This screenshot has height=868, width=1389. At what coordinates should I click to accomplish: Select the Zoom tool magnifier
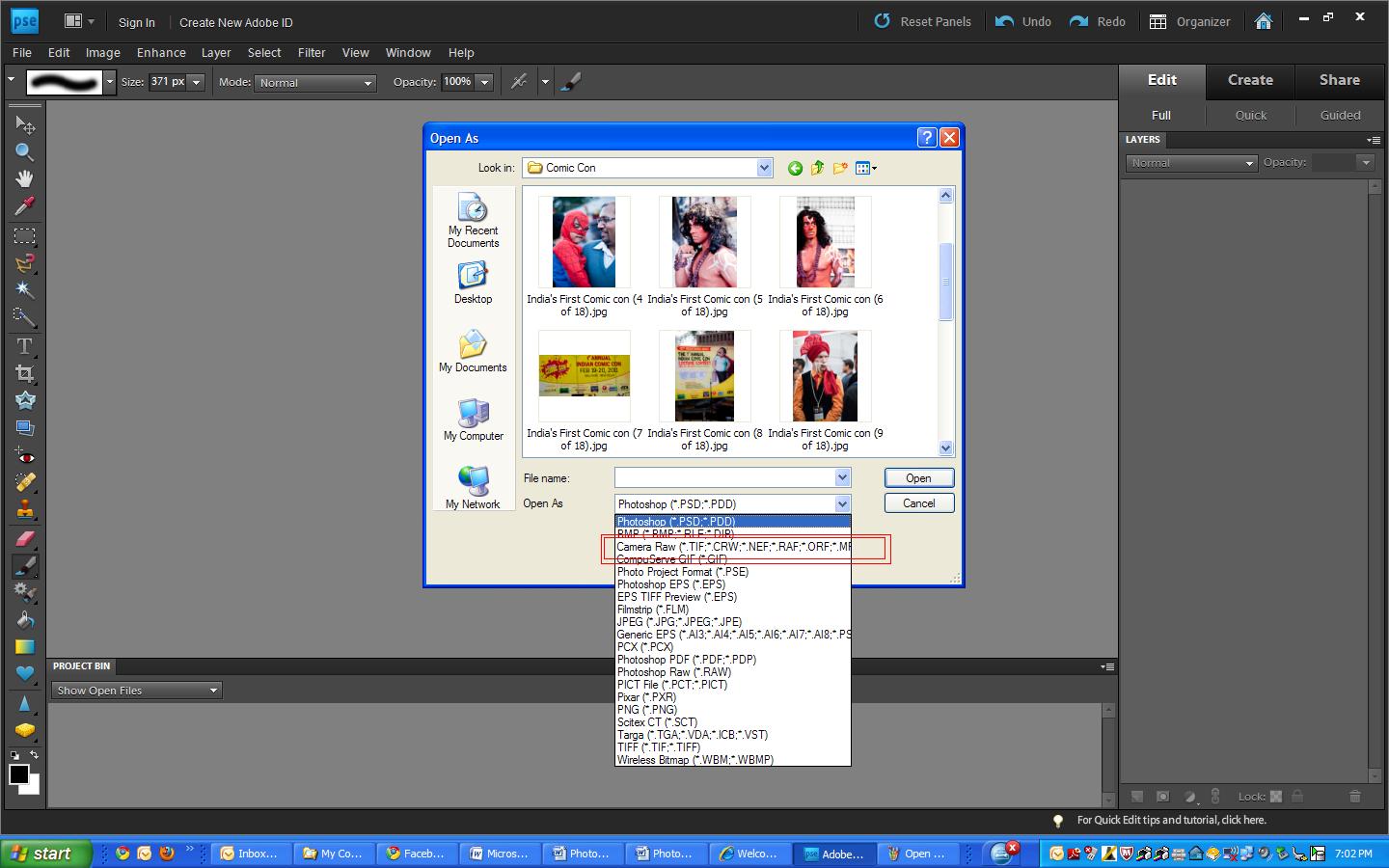25,152
